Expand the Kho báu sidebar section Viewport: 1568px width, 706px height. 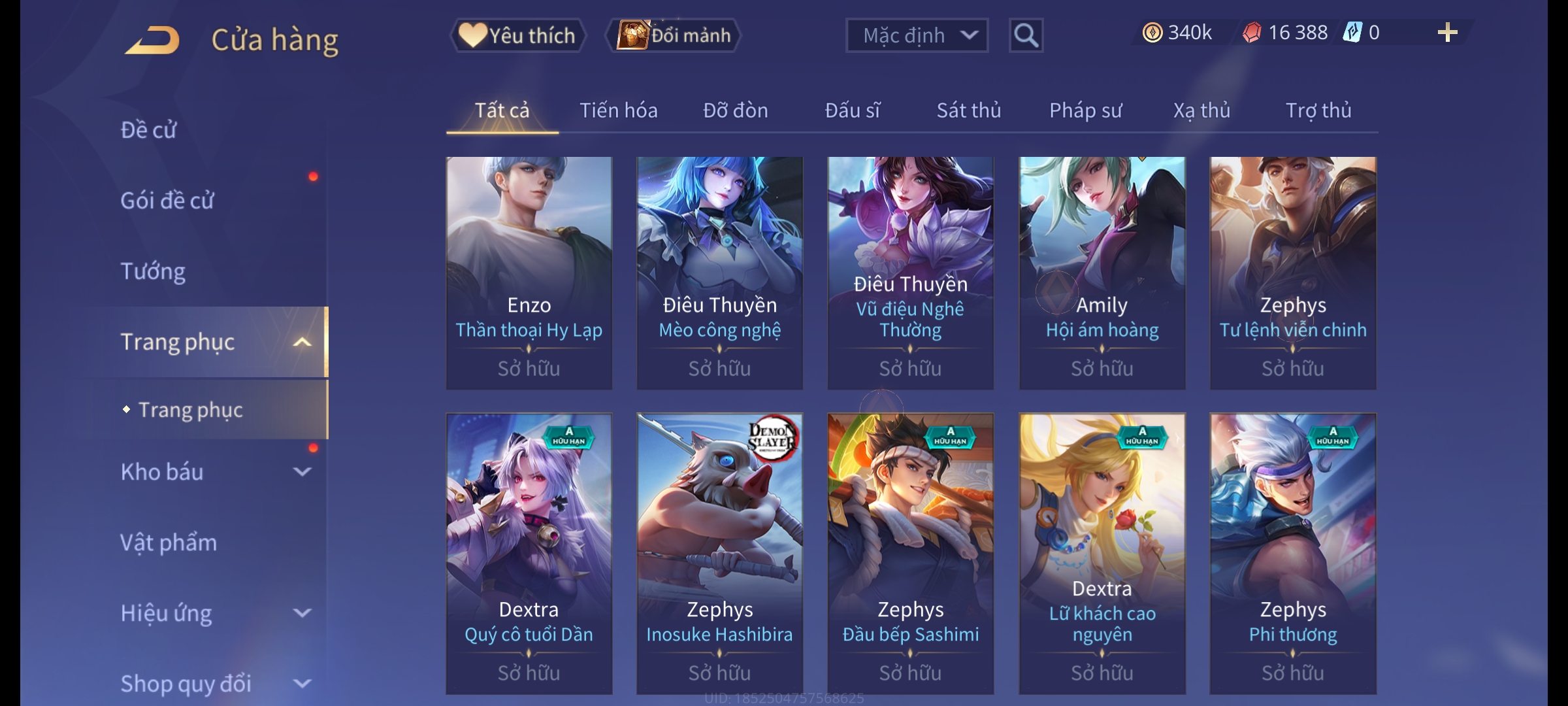tap(302, 472)
